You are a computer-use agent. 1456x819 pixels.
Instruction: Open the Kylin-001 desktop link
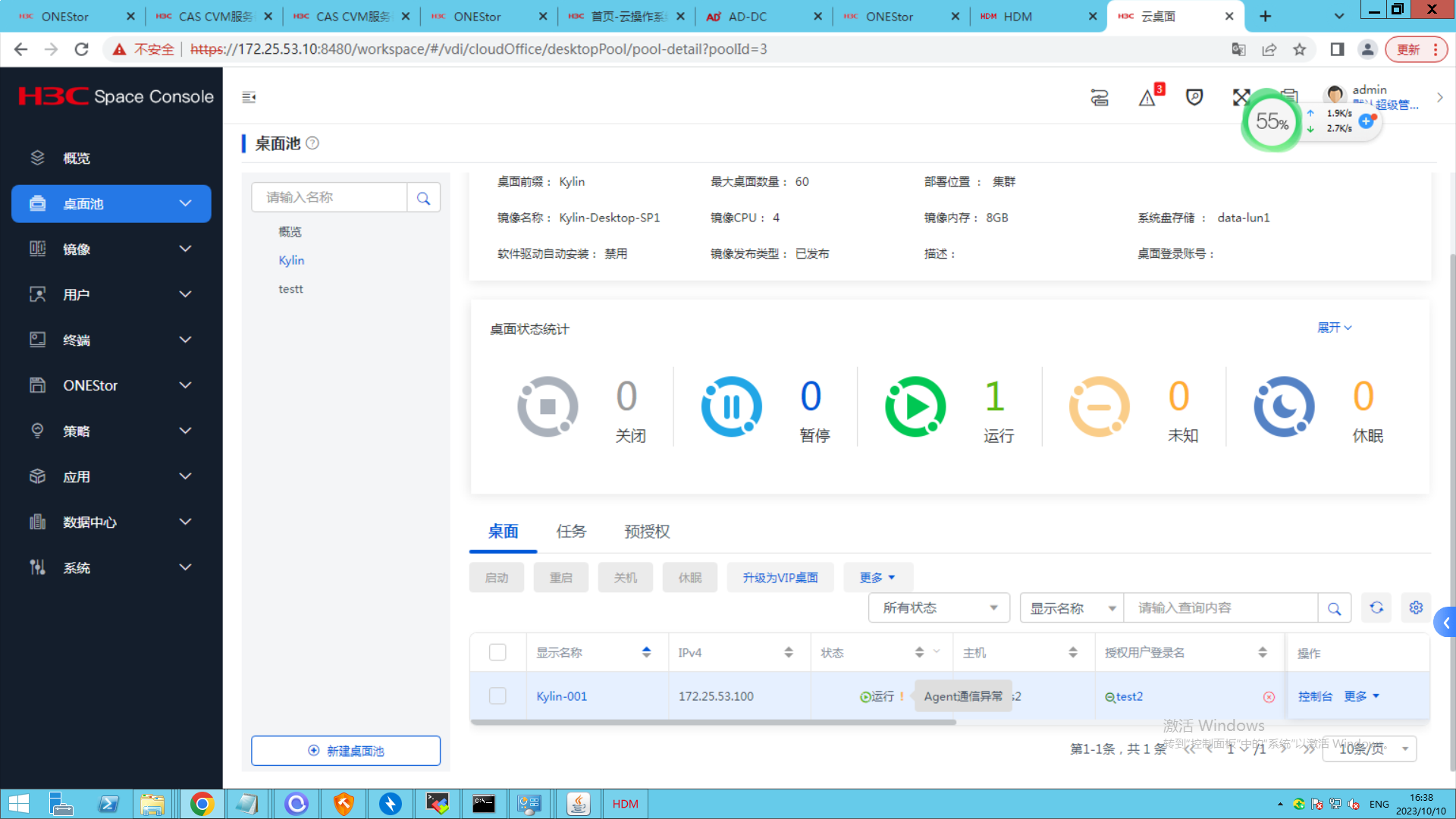tap(561, 696)
